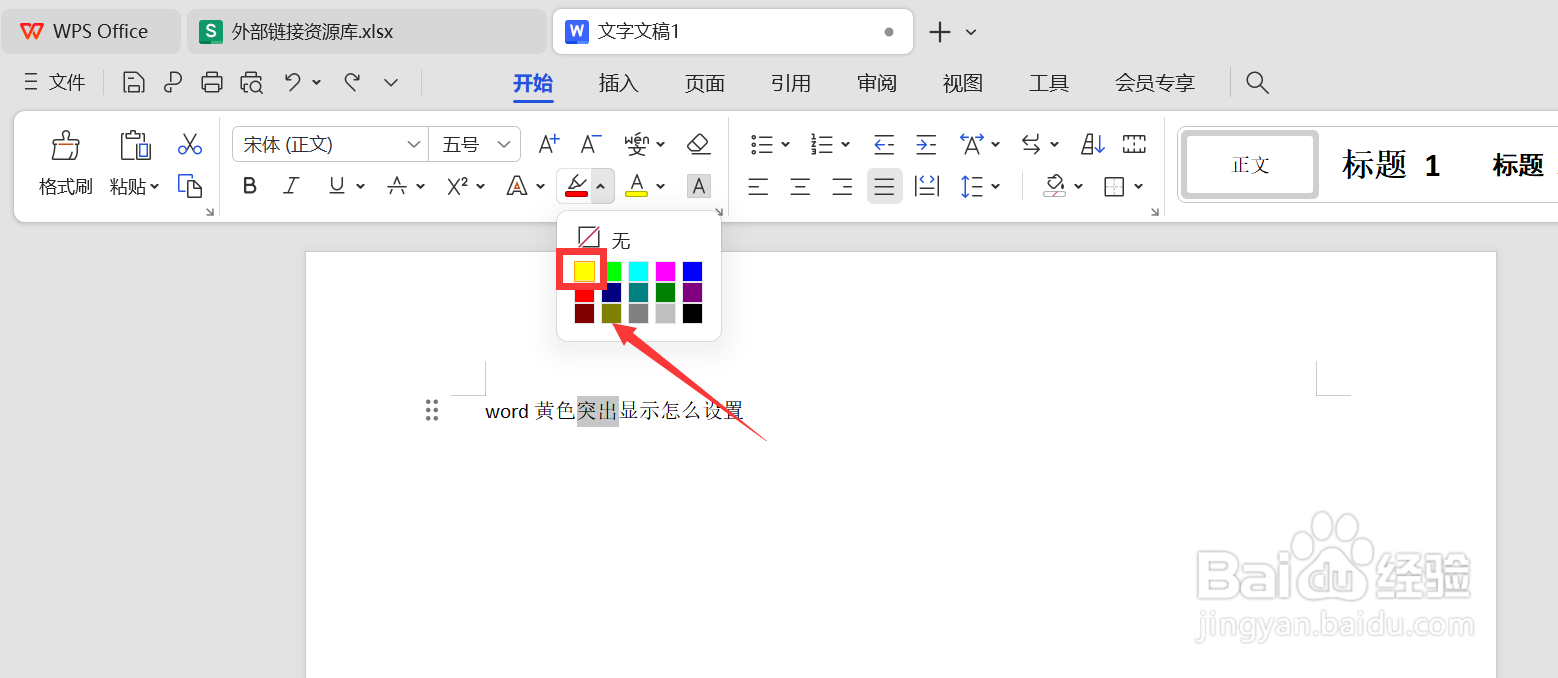Click the Copy icon

[x=190, y=187]
